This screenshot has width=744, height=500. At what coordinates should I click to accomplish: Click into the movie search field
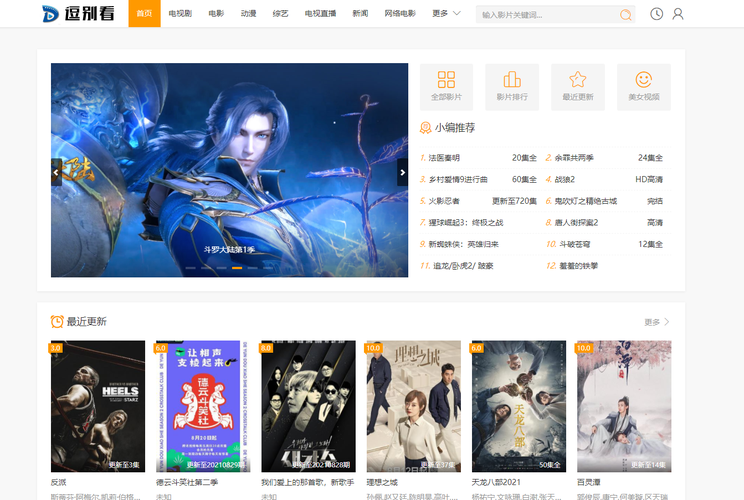545,15
